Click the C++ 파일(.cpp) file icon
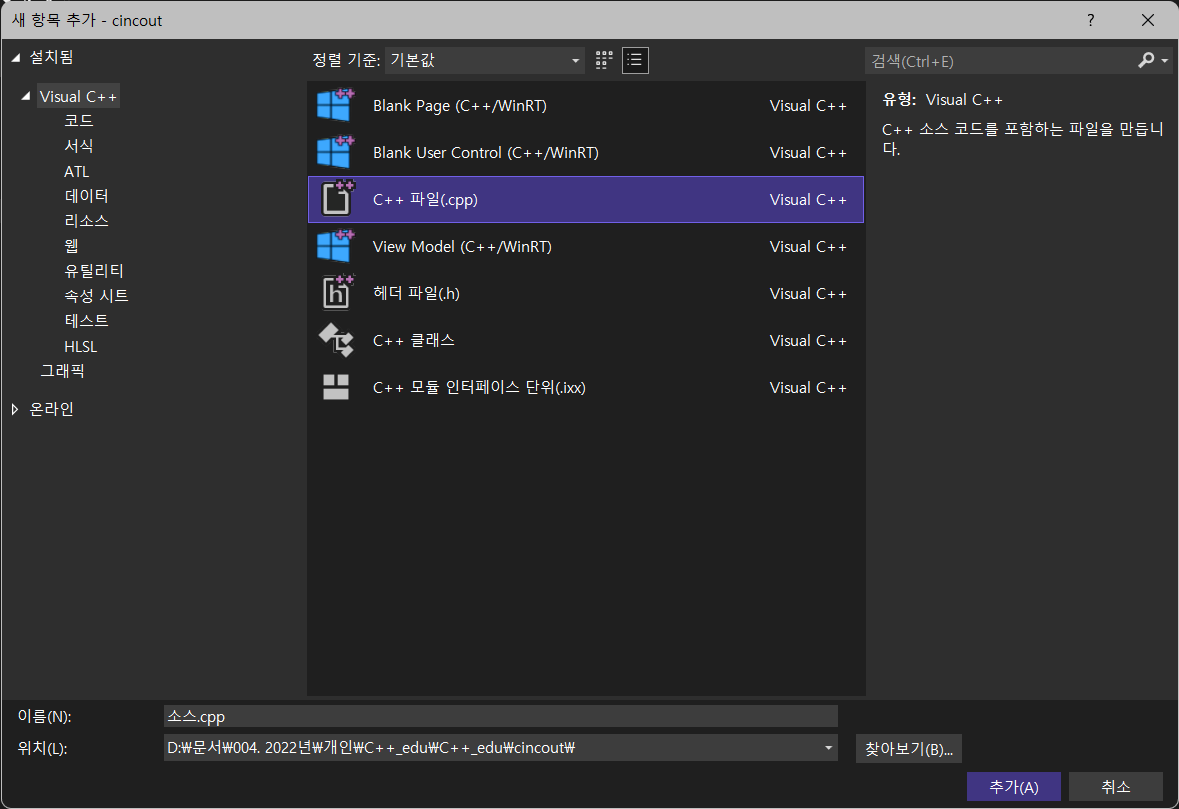 click(x=337, y=199)
